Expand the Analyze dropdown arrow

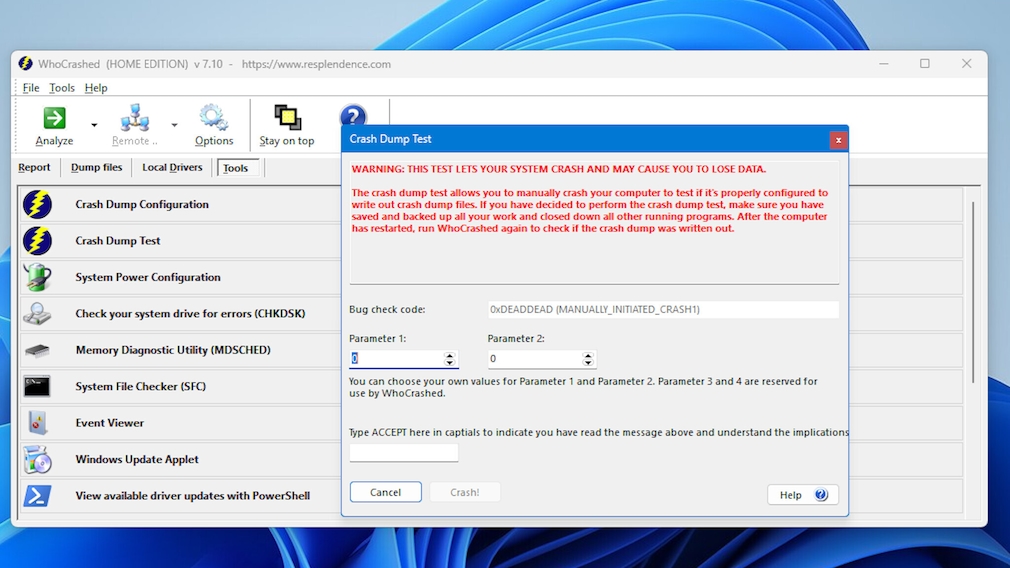94,125
